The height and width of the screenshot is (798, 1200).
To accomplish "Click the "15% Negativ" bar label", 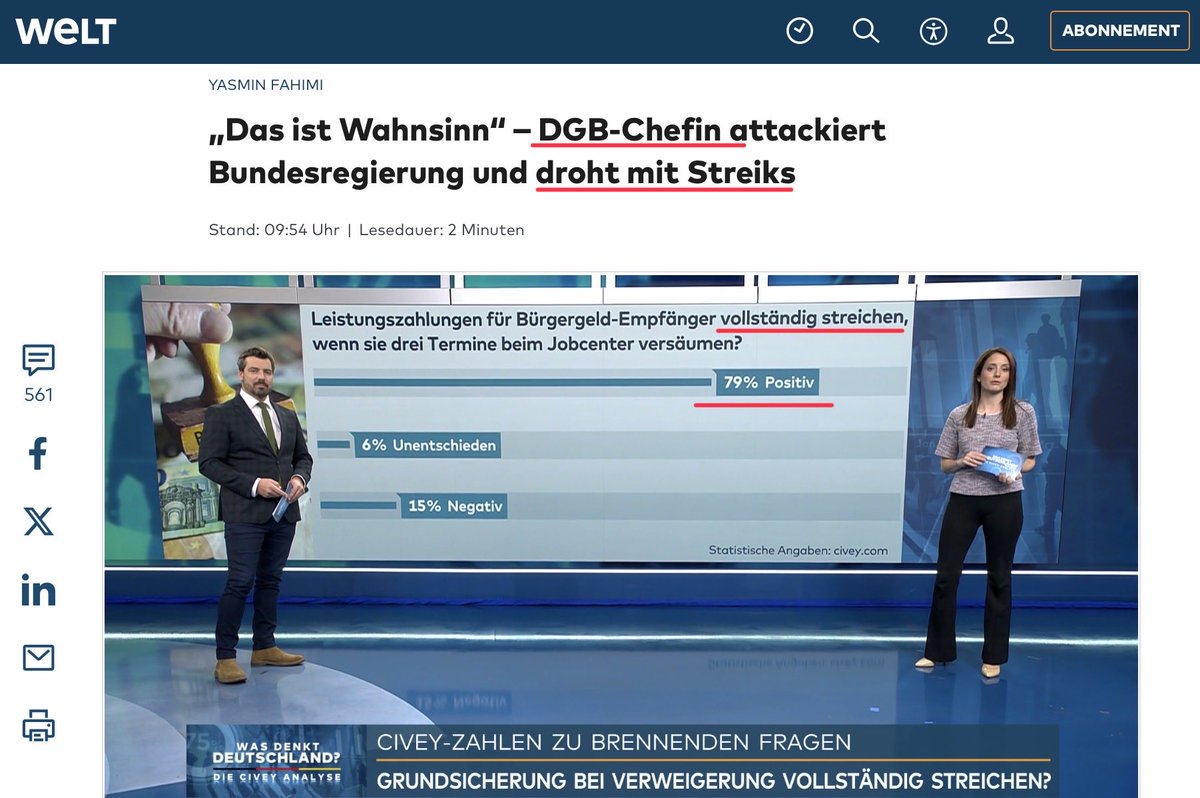I will click(x=455, y=507).
